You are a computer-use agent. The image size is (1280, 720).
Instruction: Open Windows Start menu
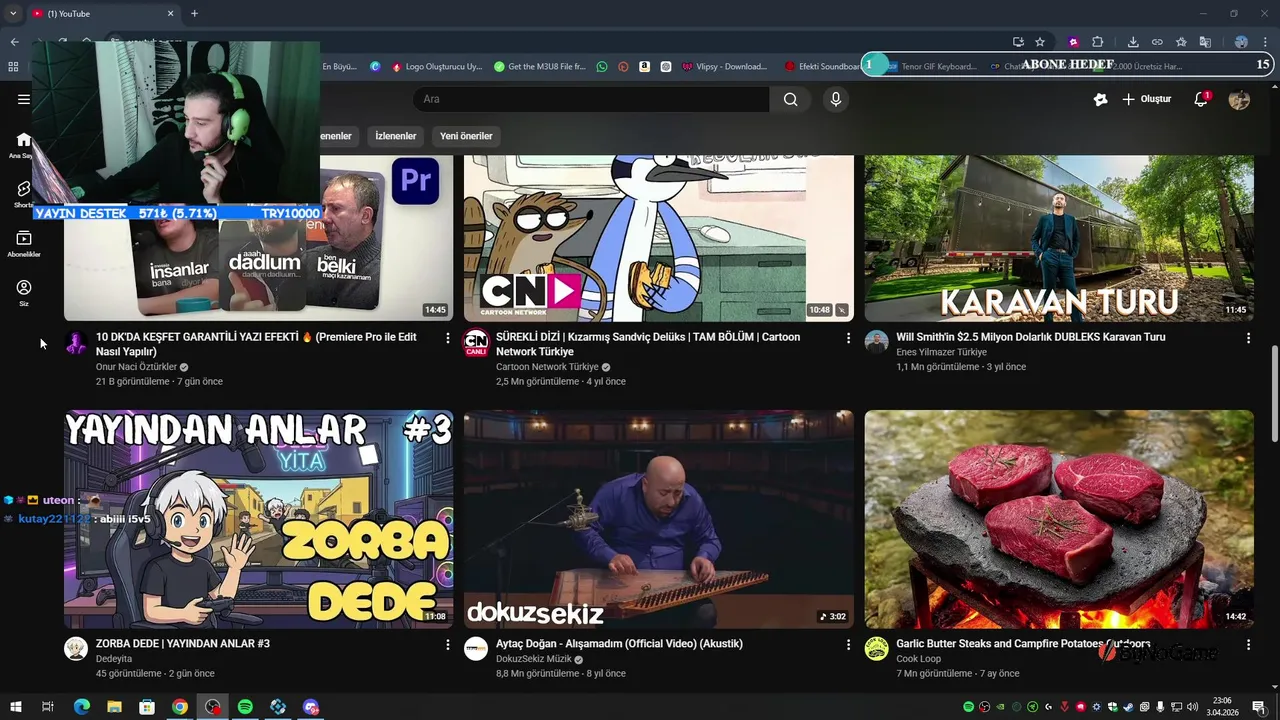click(15, 707)
